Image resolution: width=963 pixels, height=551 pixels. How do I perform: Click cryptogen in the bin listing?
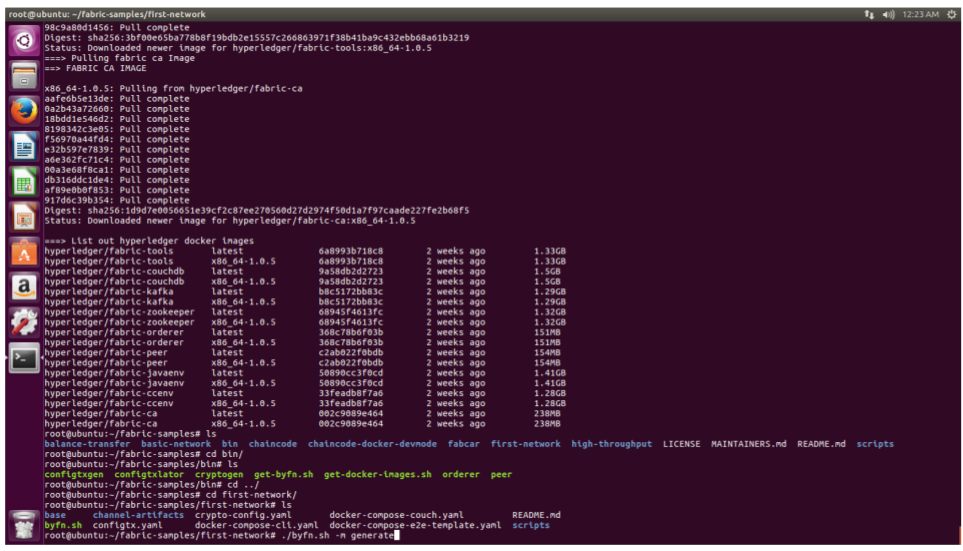[219, 474]
